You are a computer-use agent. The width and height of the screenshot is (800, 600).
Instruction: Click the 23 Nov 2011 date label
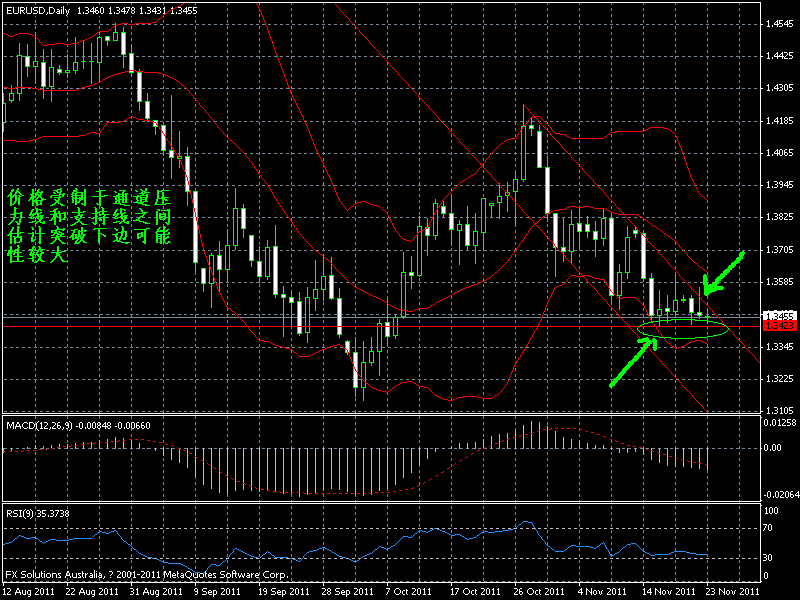[732, 592]
